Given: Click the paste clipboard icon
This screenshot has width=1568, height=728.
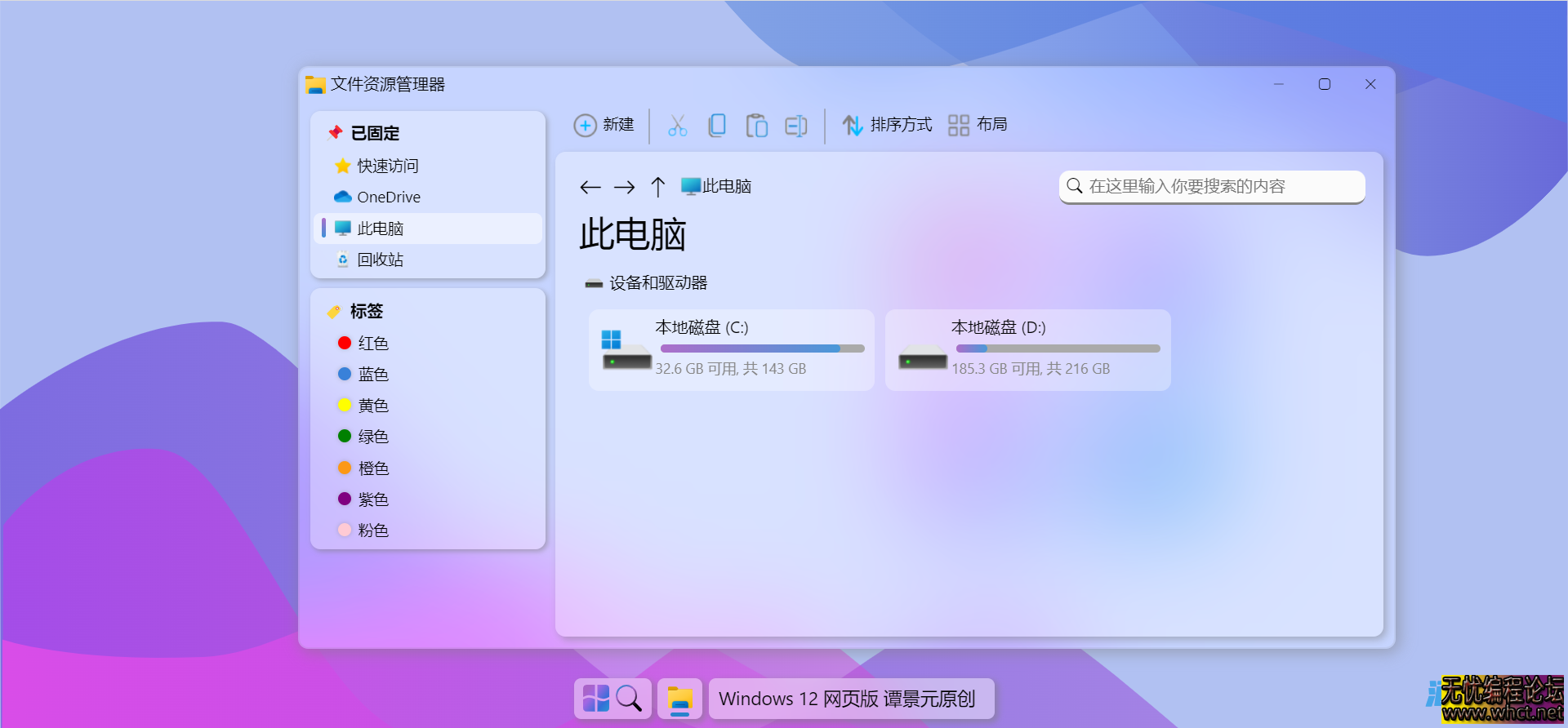Looking at the screenshot, I should pos(756,126).
